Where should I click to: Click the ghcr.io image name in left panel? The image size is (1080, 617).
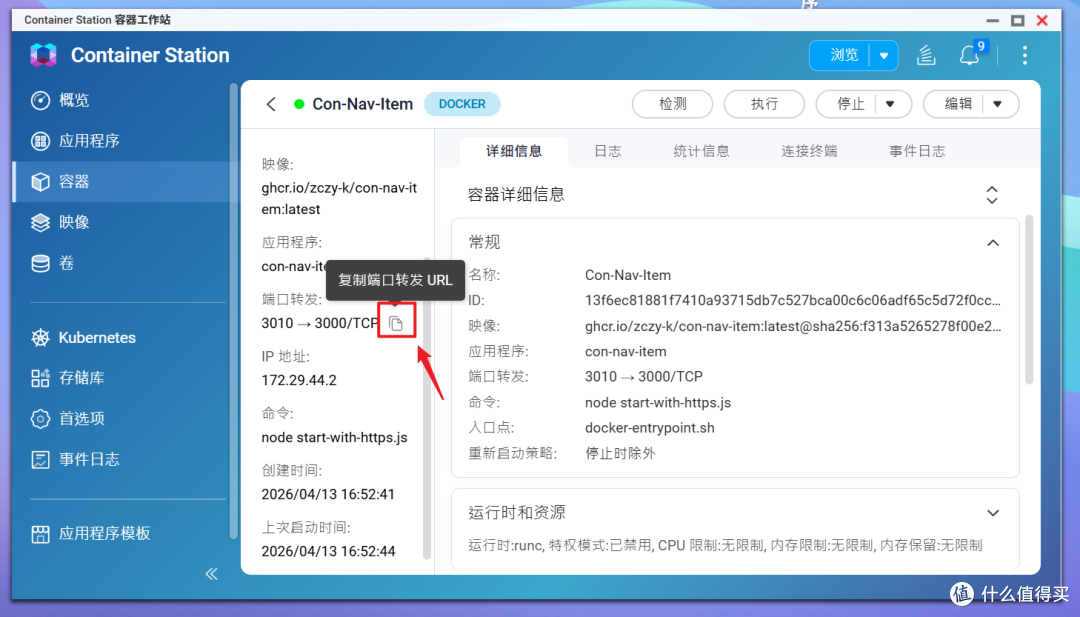click(x=339, y=198)
